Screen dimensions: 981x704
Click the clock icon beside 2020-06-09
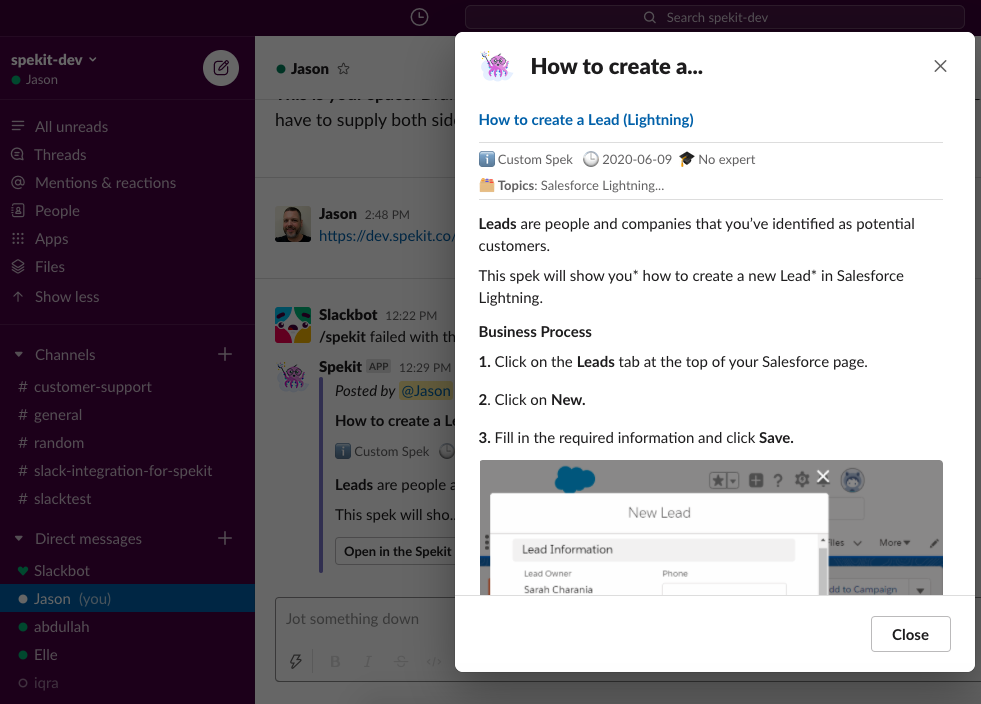591,159
